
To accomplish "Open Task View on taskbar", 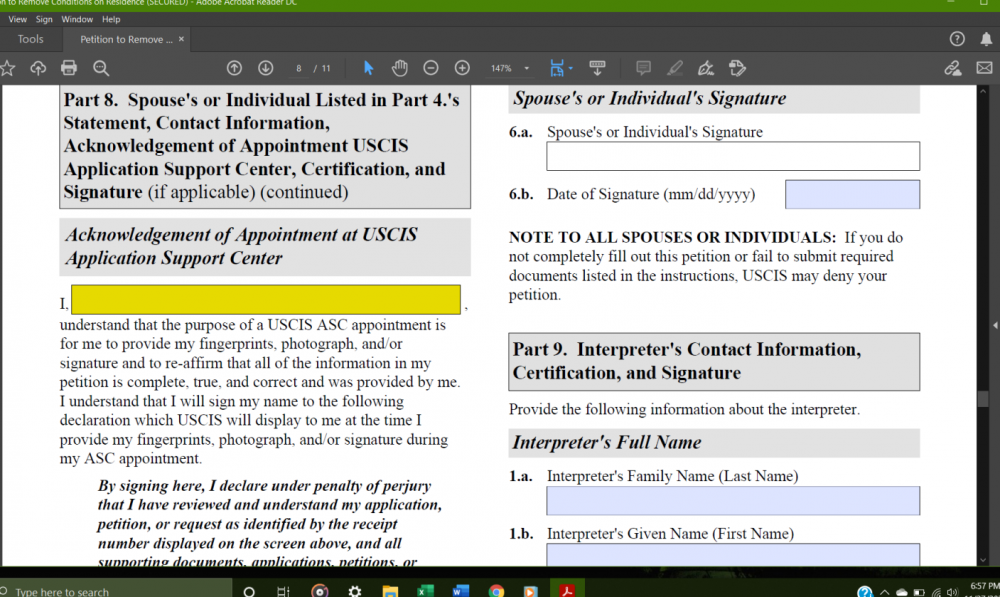I will 283,591.
